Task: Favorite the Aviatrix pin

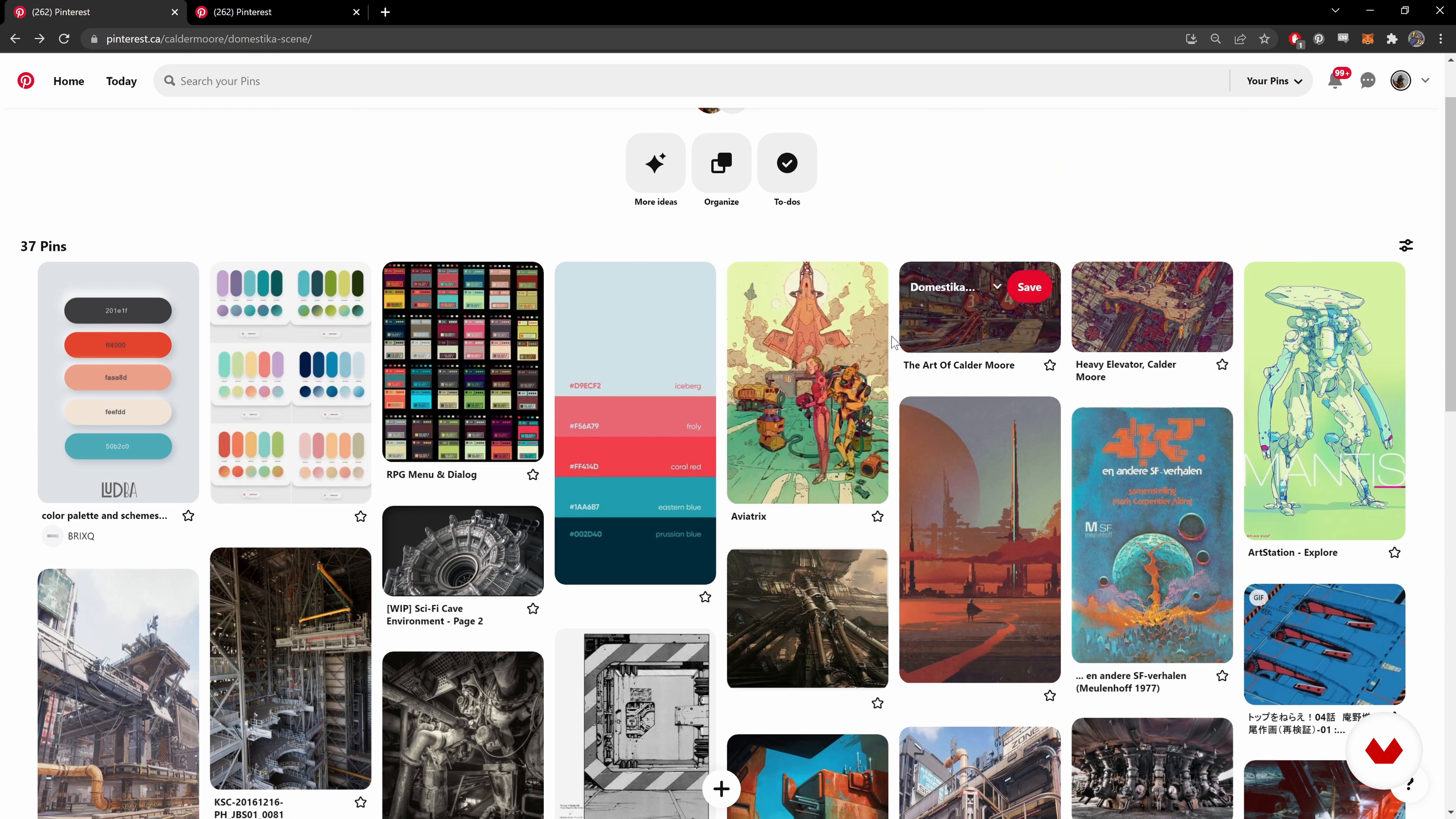Action: tap(877, 516)
